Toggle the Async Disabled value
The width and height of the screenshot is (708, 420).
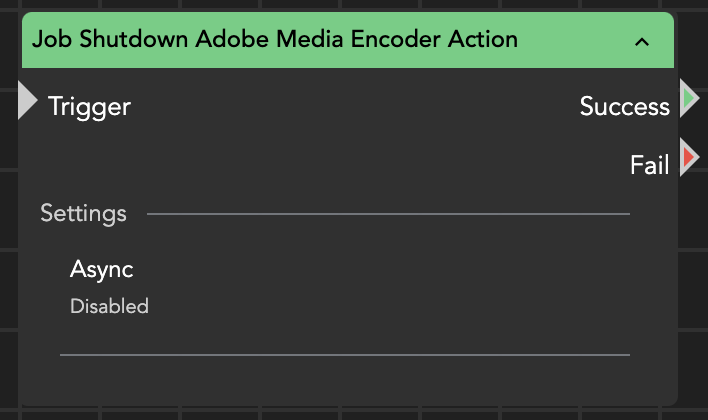pyautogui.click(x=109, y=306)
